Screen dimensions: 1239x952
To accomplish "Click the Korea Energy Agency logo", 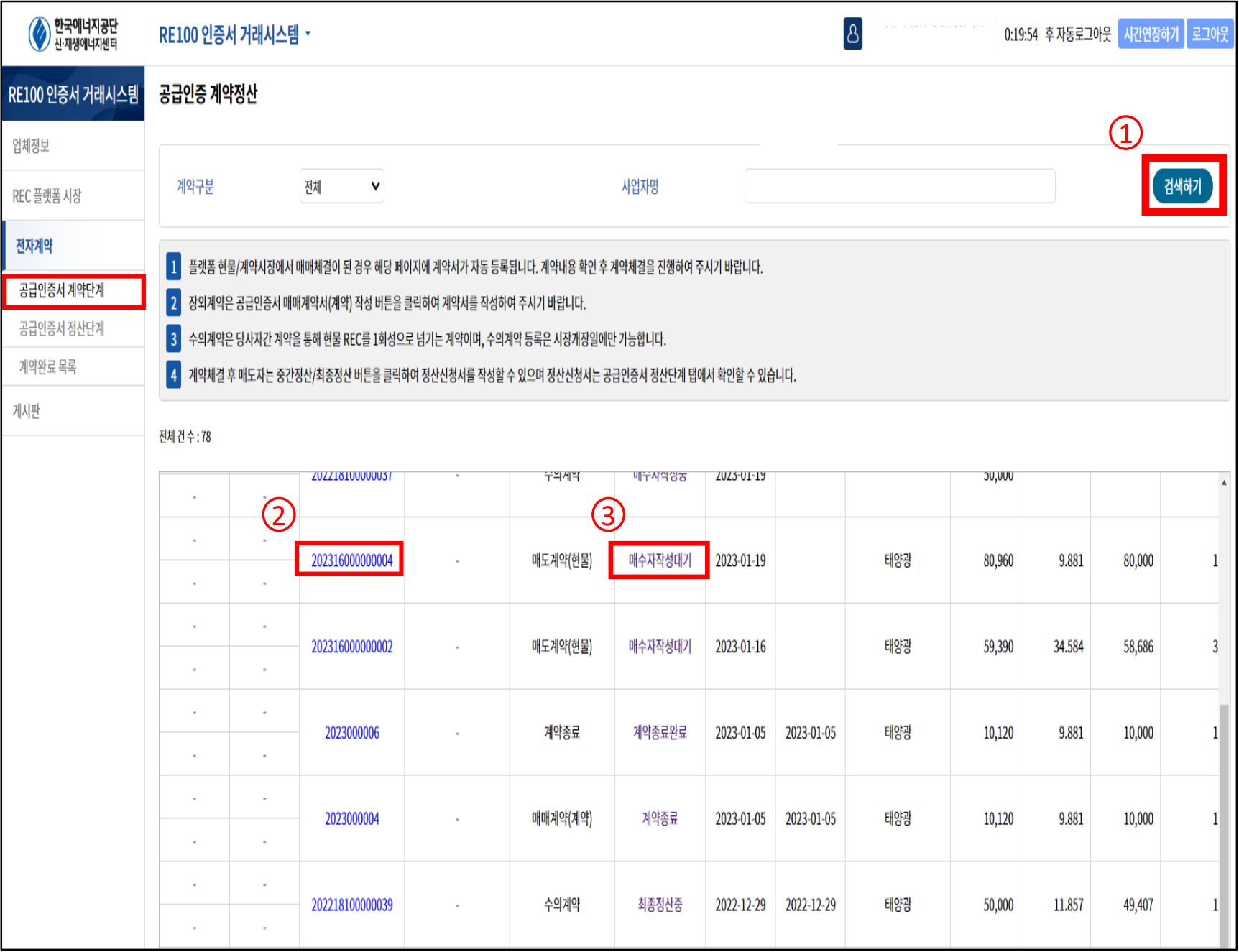I will click(x=73, y=34).
